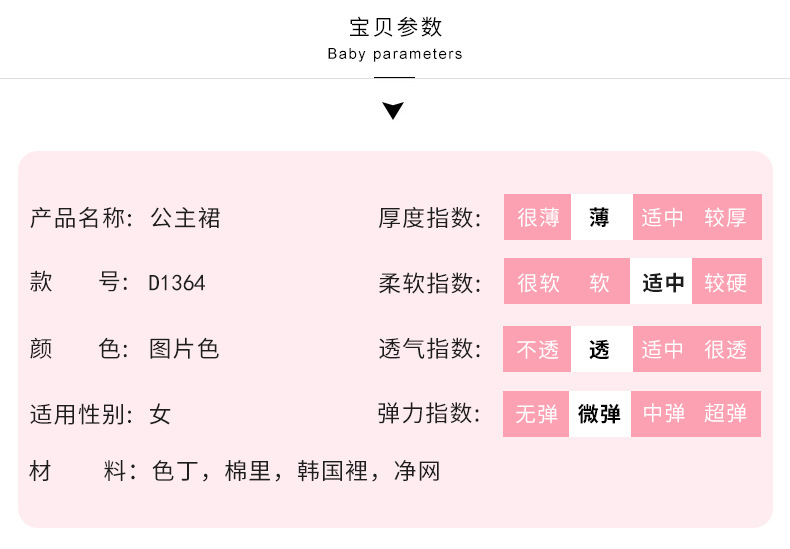790x549 pixels.
Task: Choose 较硬 for the softness index
Action: click(x=726, y=282)
